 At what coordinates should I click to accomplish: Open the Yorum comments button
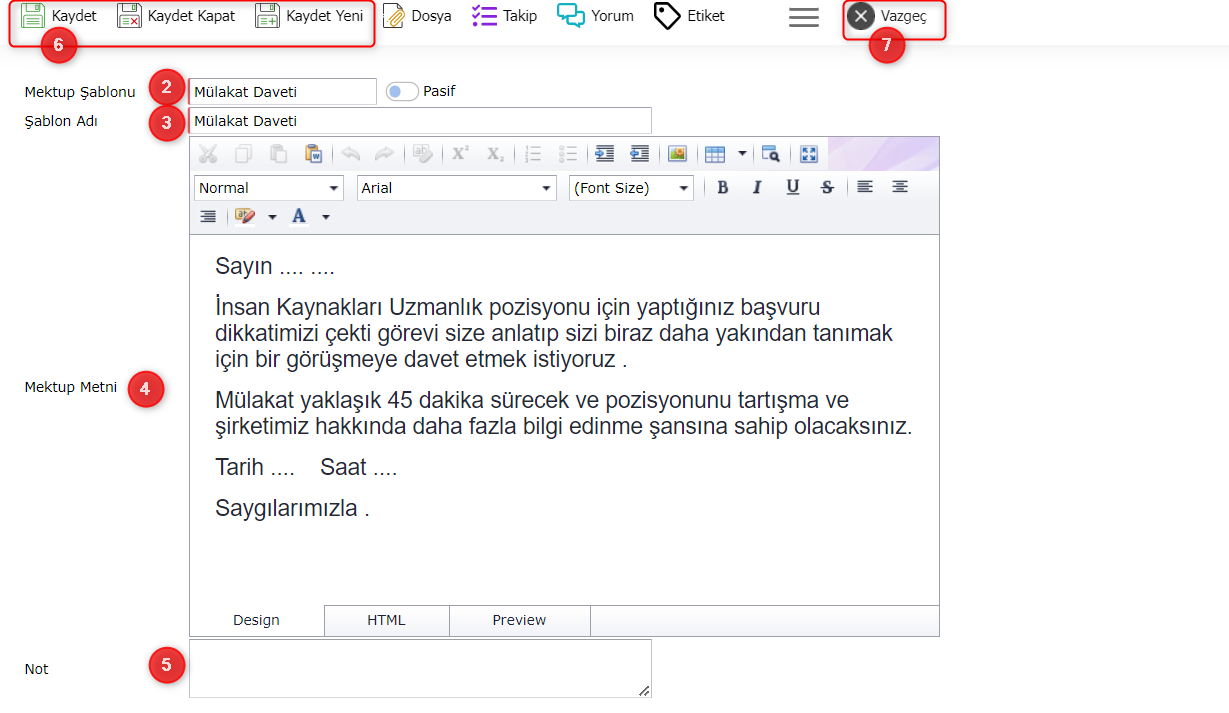(x=596, y=16)
